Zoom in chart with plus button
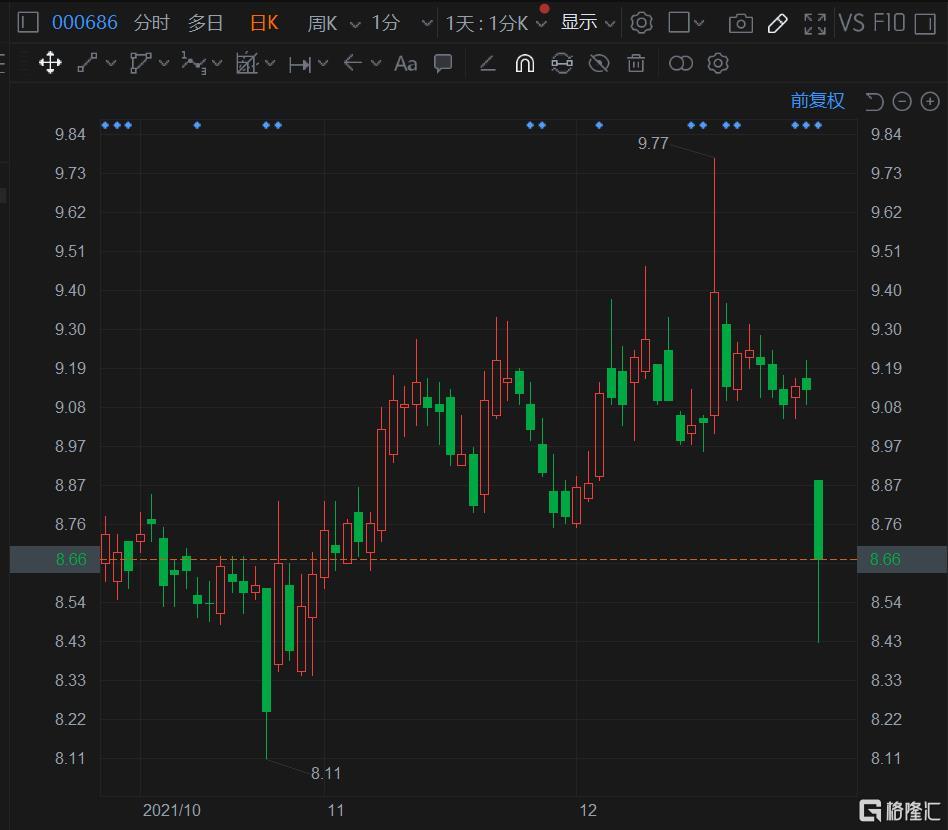Screen dimensions: 948x830 pos(930,102)
